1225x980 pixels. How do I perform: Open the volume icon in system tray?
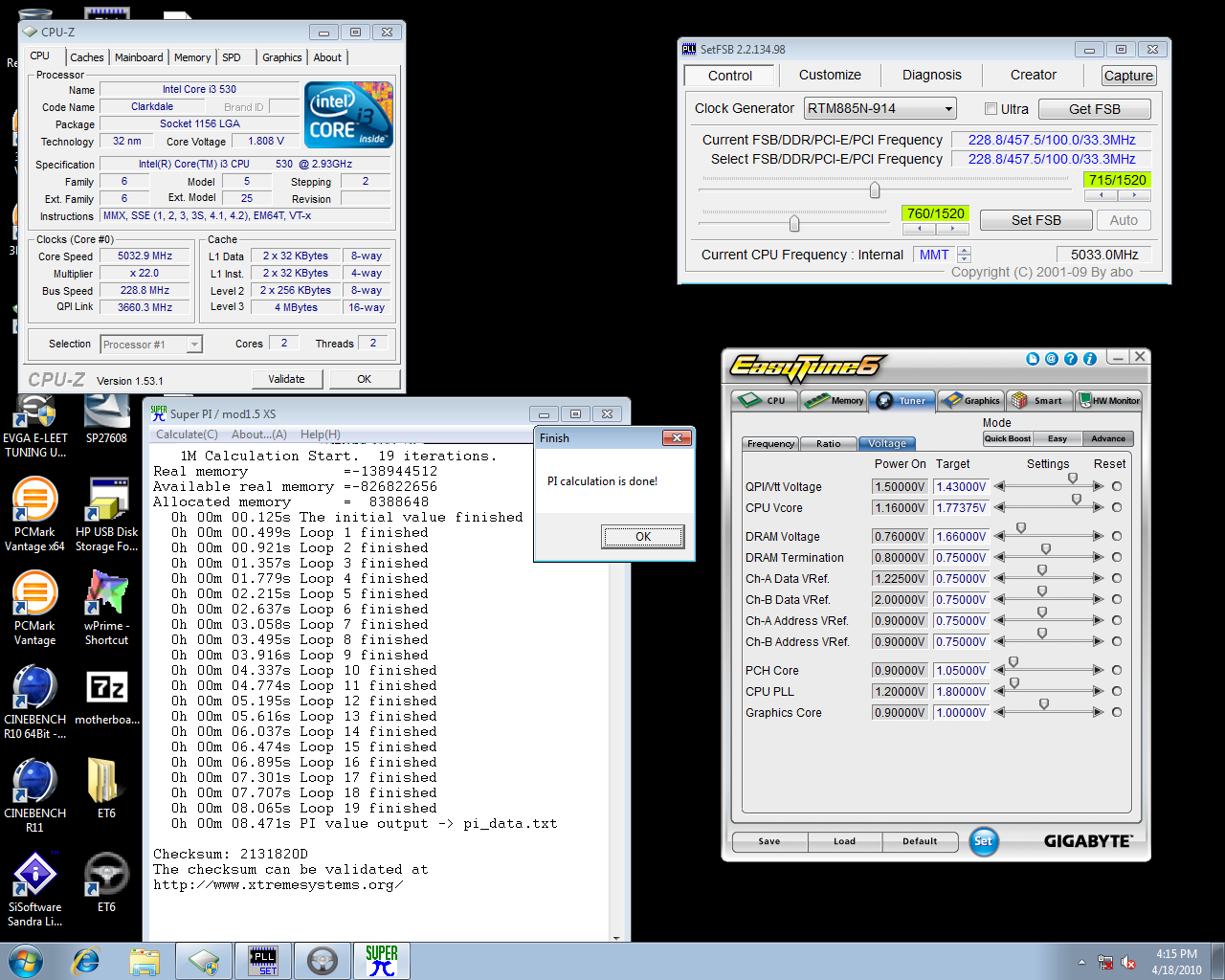1128,962
